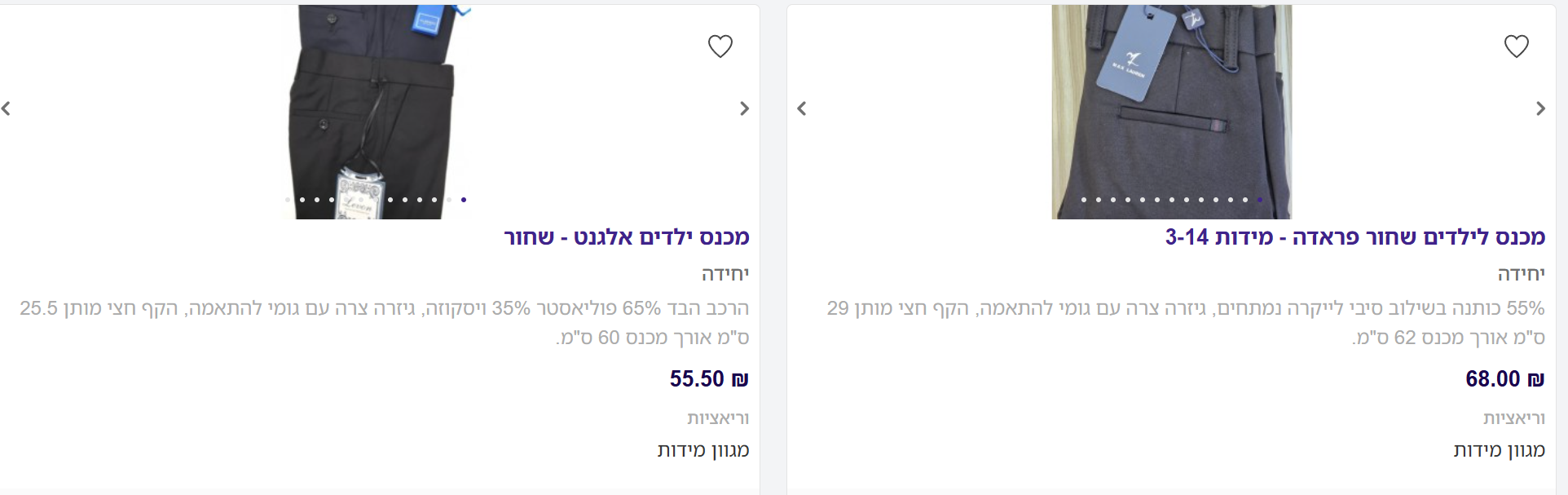
Task: Favorite the elegant black kids pants with heart
Action: tap(720, 46)
